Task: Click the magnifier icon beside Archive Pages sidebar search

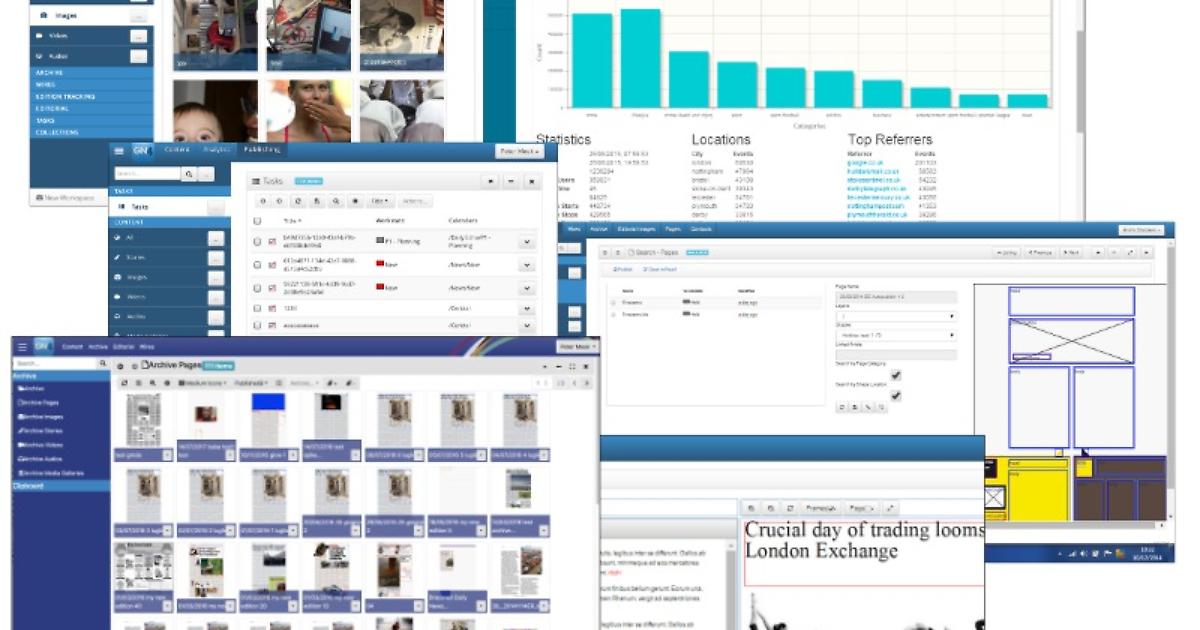Action: [103, 364]
